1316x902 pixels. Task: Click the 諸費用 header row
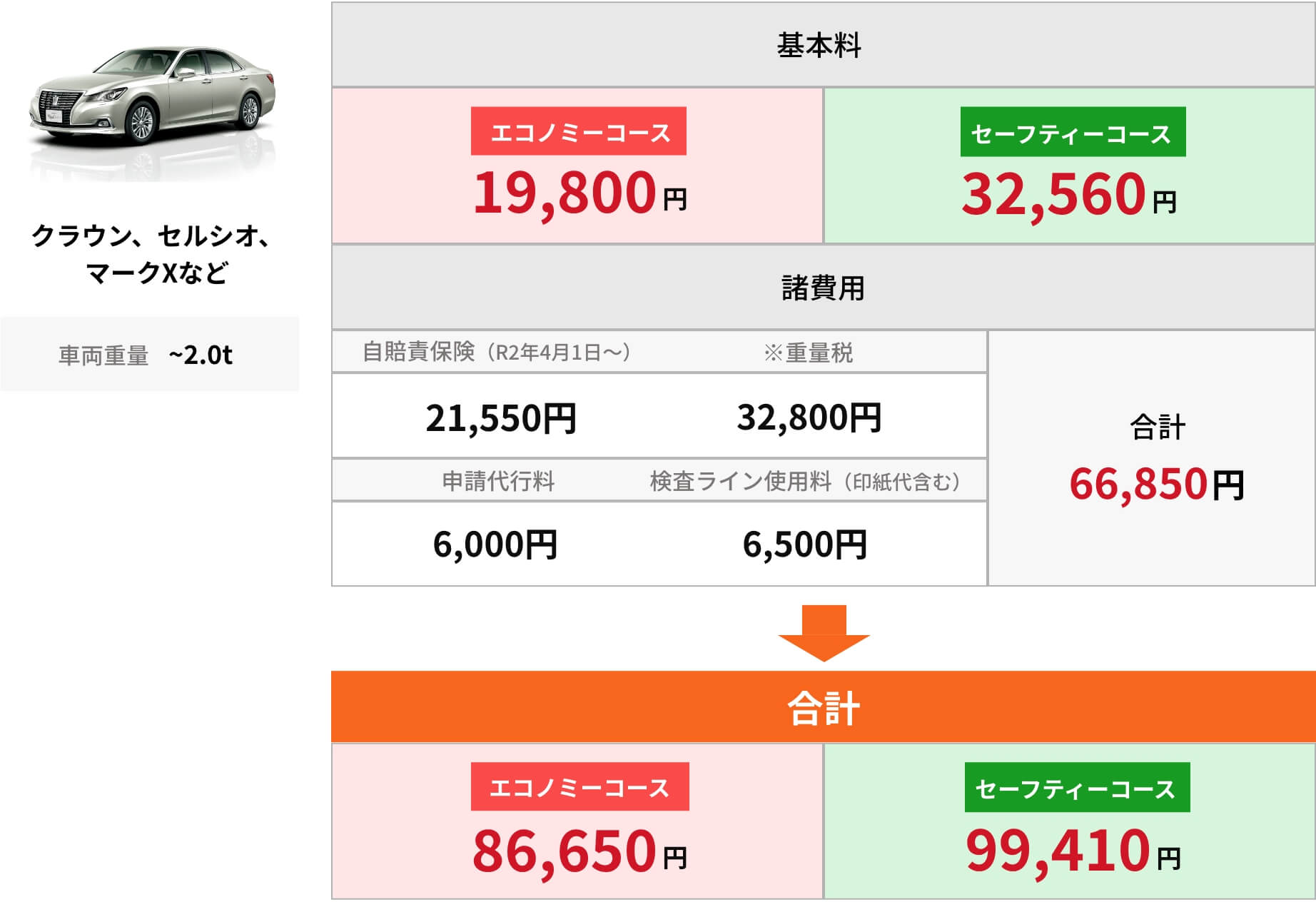click(x=823, y=288)
